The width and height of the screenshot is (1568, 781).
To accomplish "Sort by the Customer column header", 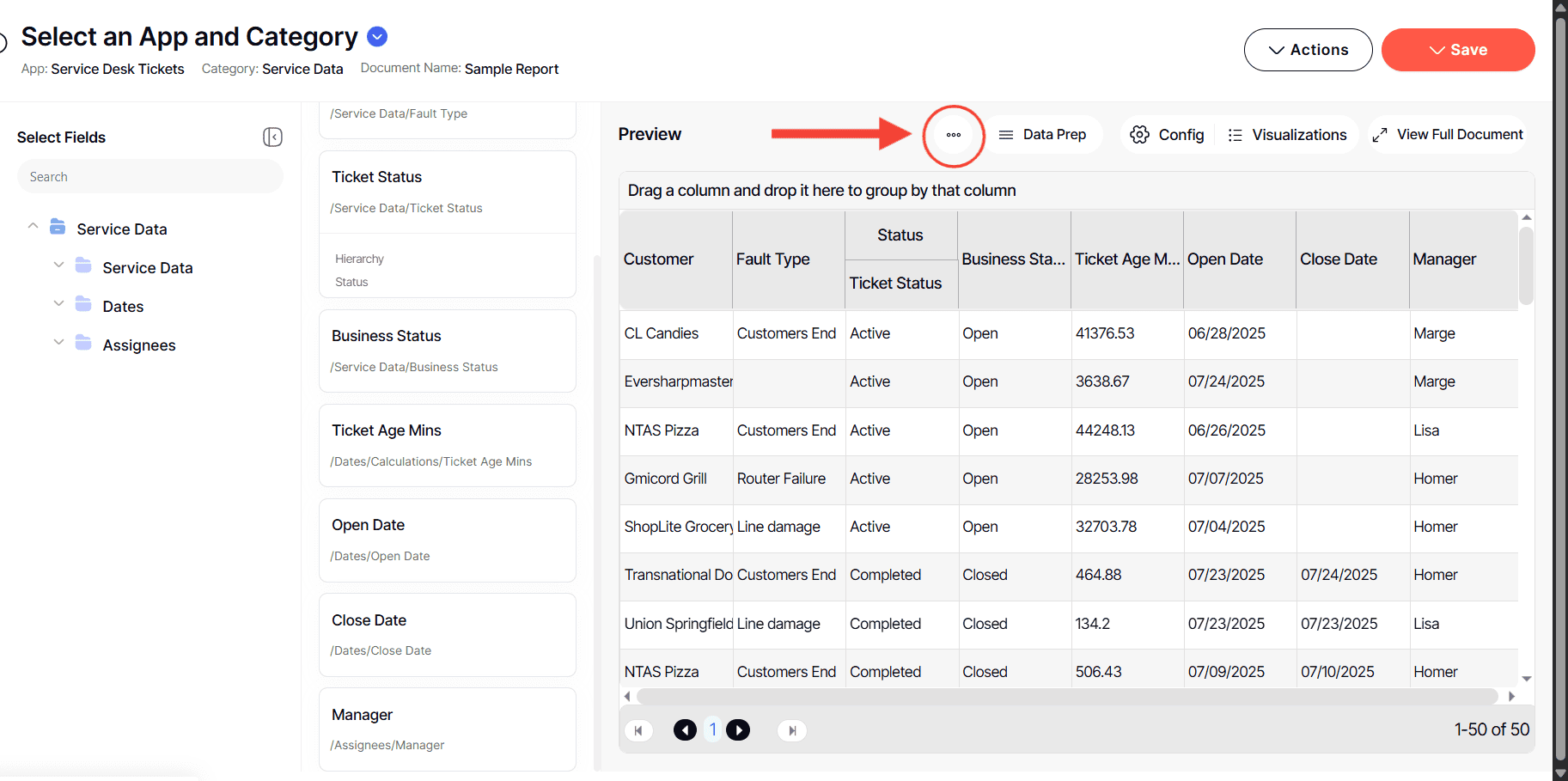I will click(x=675, y=259).
